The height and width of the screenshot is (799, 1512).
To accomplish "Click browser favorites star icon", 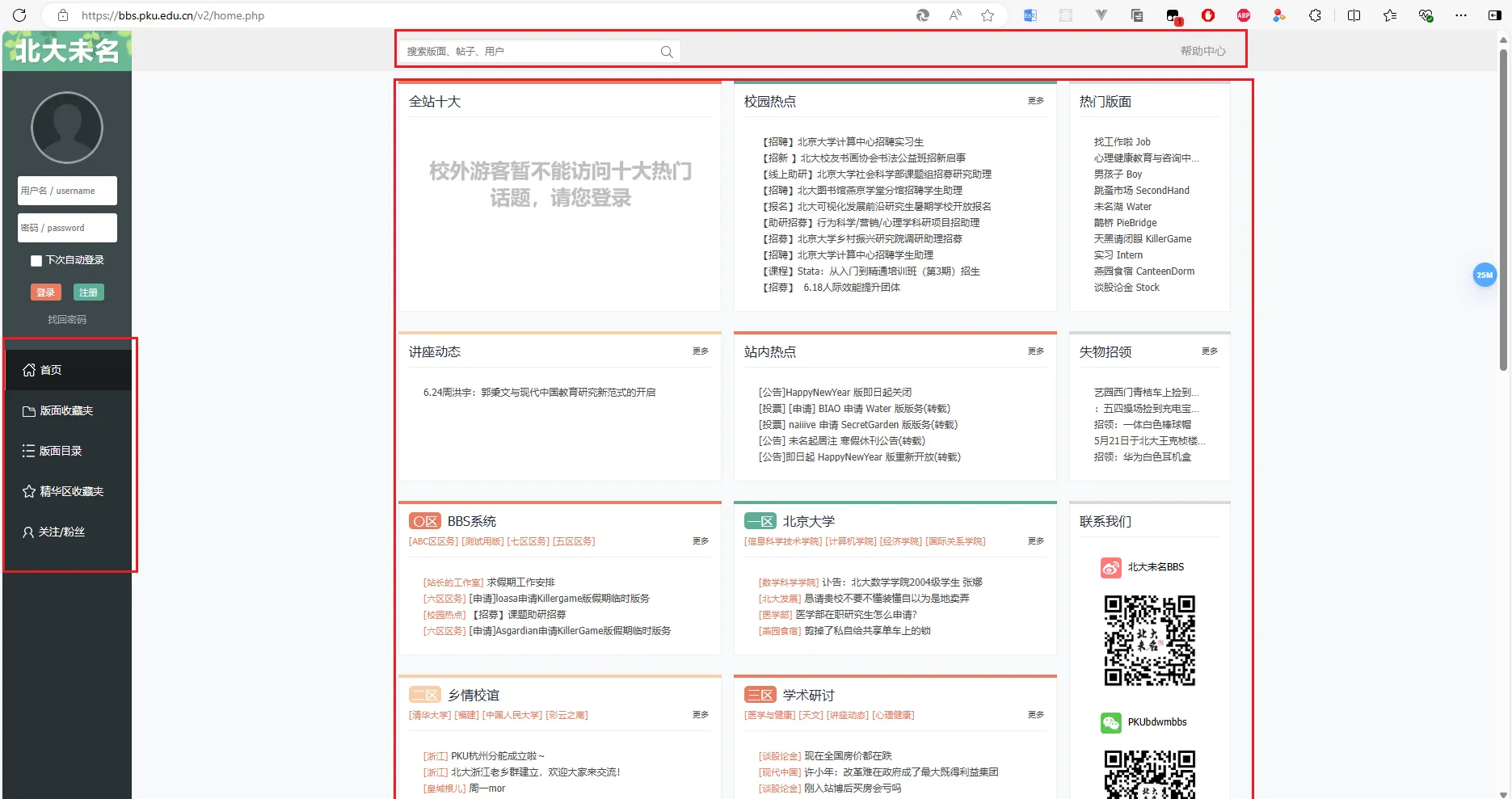I will coord(988,15).
